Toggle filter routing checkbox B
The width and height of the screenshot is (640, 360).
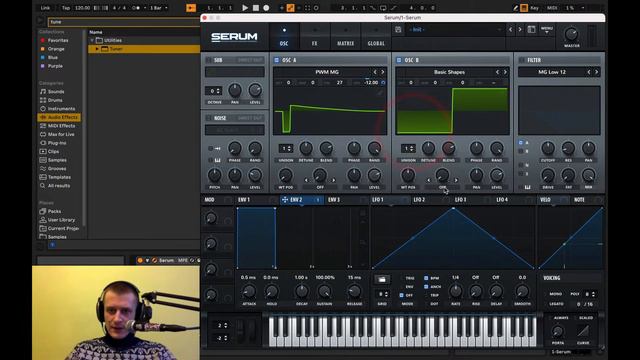click(x=520, y=151)
